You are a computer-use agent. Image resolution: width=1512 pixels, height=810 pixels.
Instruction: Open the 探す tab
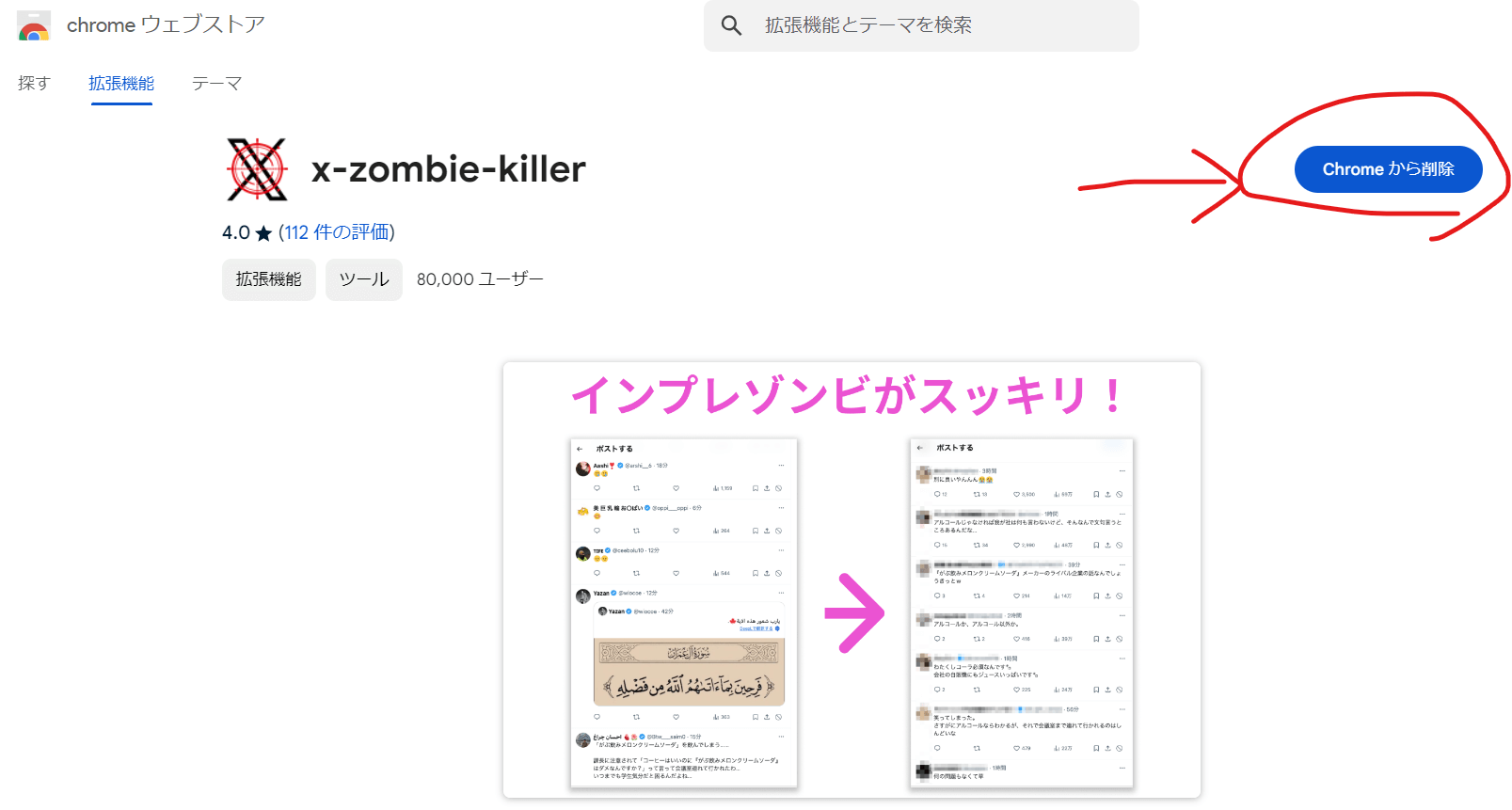coord(34,84)
